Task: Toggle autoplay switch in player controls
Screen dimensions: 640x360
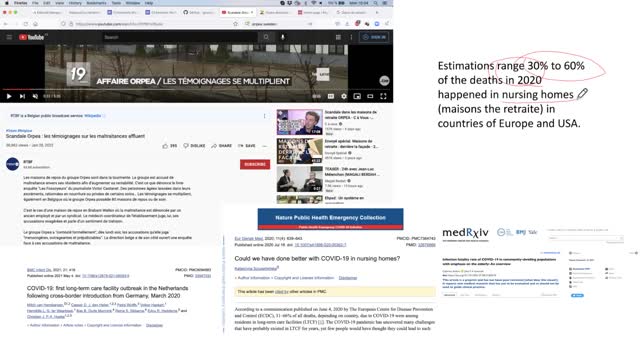Action: [x=316, y=96]
